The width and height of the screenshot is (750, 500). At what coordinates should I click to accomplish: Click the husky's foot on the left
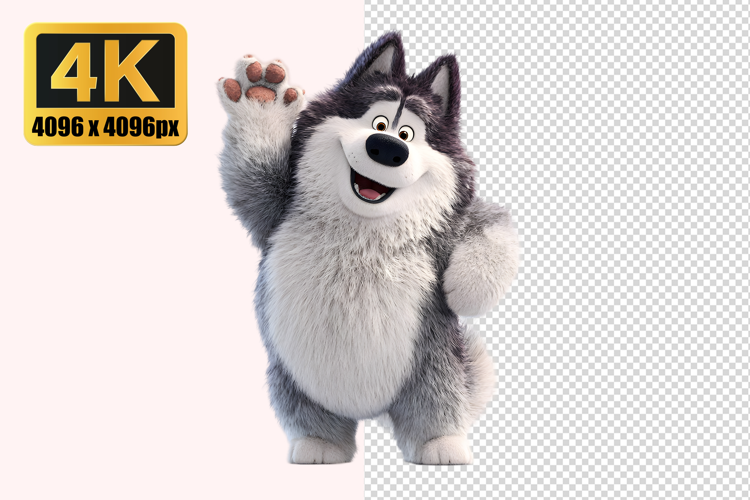point(318,449)
